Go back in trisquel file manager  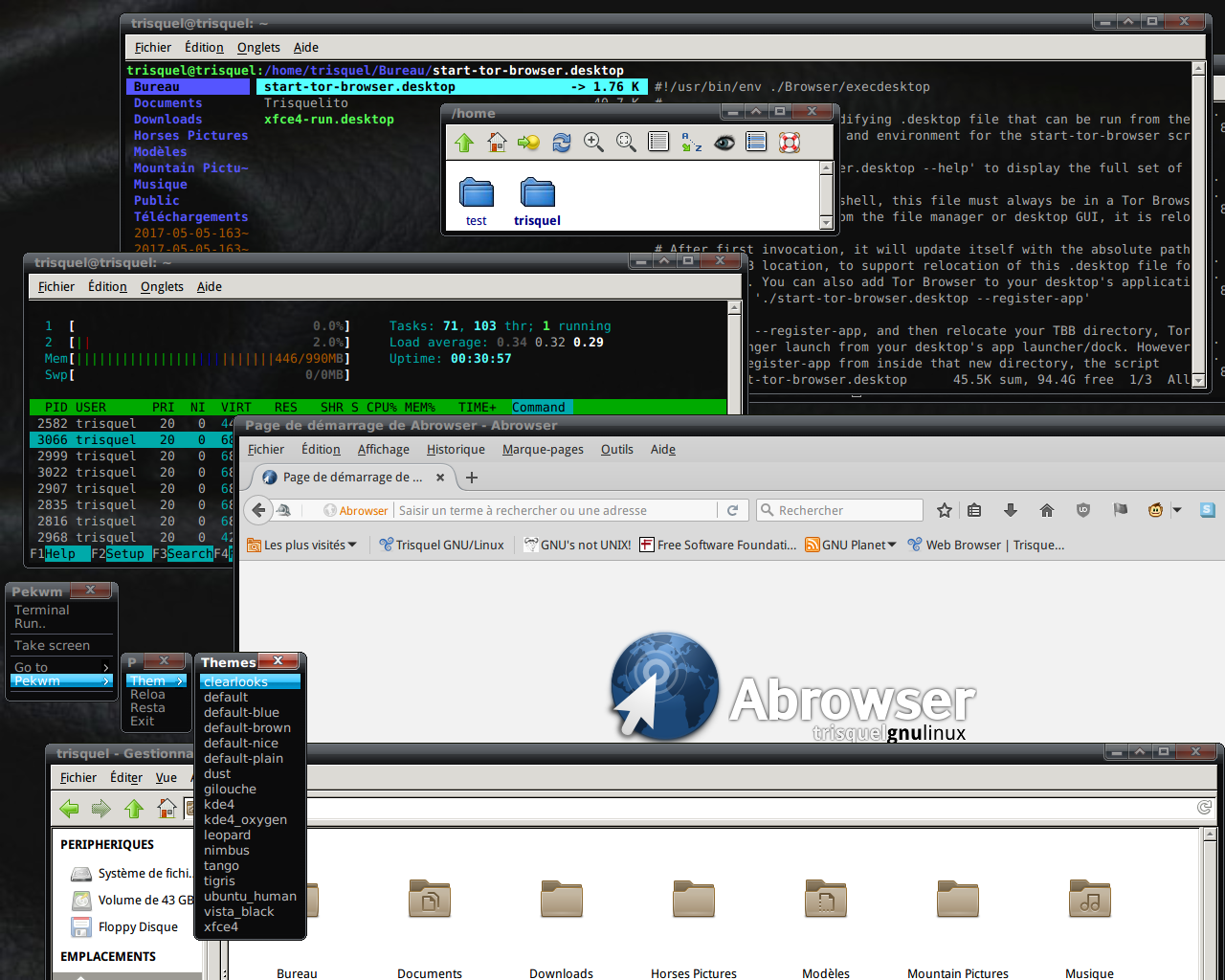pos(69,809)
